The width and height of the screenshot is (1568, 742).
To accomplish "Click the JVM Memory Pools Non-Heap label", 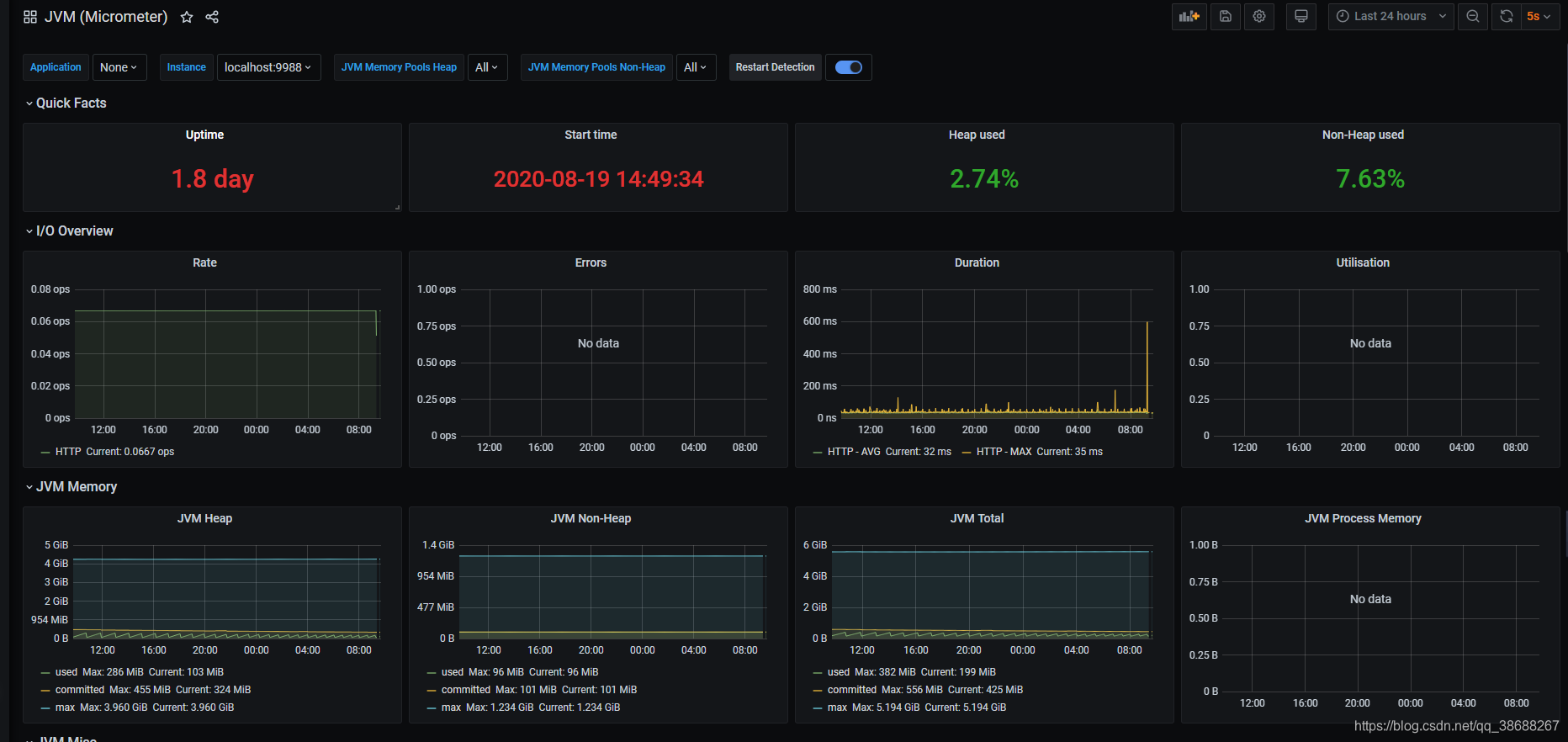I will [596, 67].
